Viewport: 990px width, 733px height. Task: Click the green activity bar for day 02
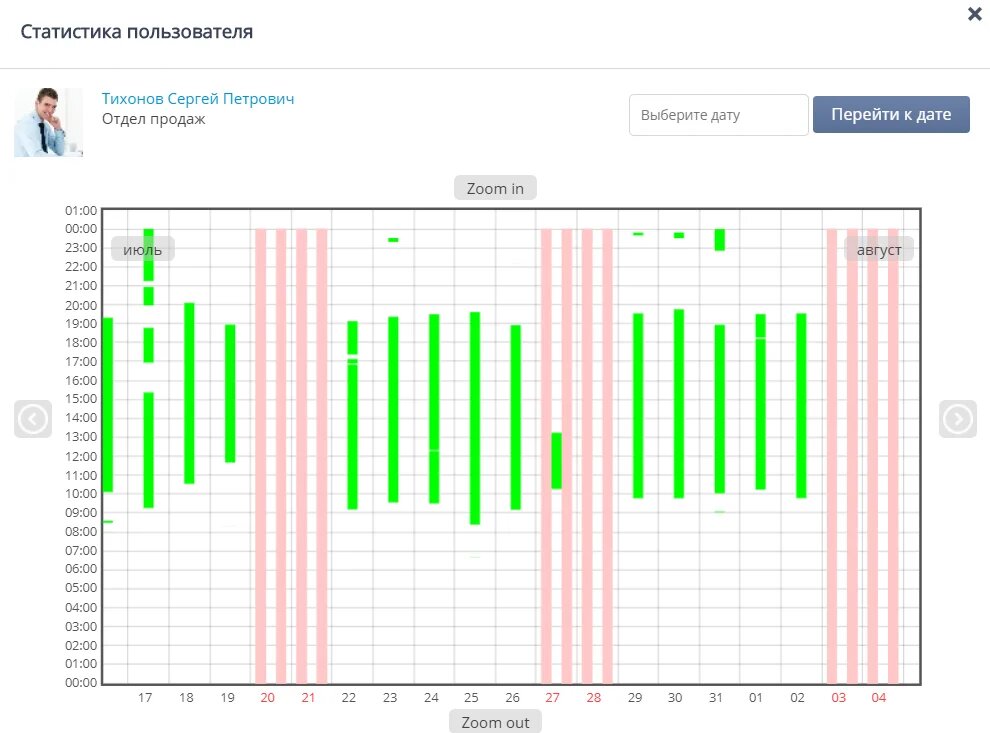(801, 405)
